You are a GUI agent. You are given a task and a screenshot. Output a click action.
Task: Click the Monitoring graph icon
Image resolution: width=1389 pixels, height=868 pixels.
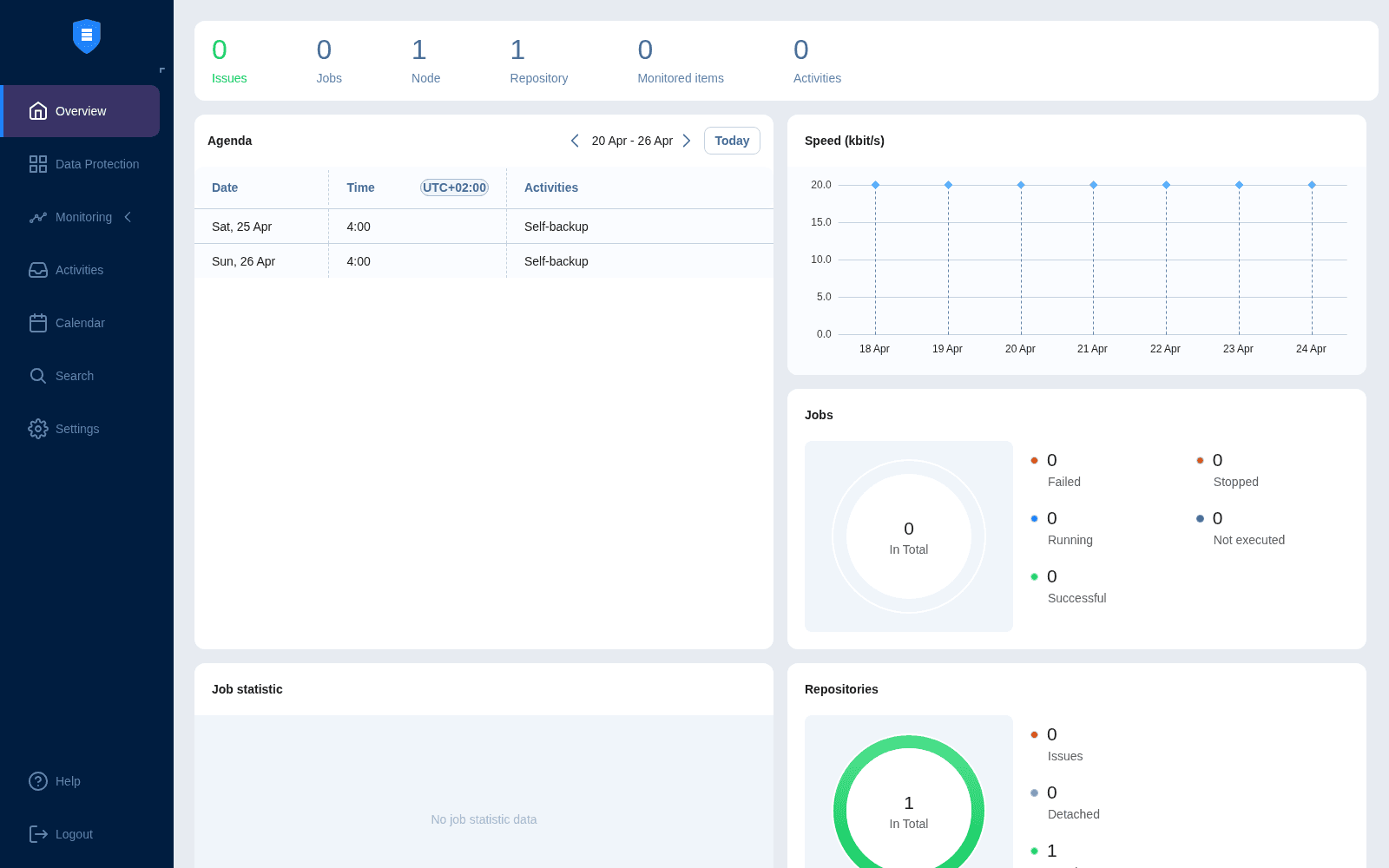coord(37,217)
